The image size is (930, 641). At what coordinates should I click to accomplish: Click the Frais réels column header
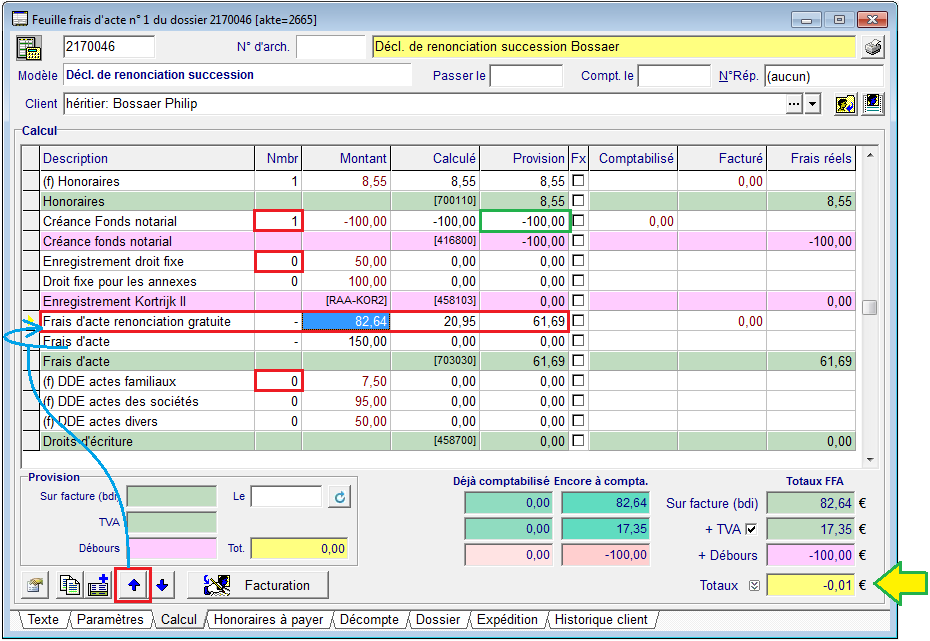pyautogui.click(x=811, y=158)
